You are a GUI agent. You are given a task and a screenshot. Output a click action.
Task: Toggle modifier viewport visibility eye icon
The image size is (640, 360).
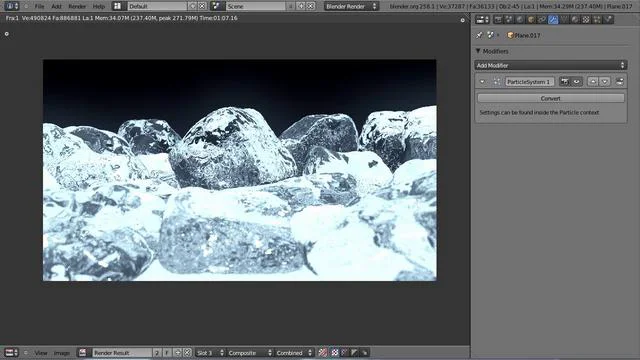[576, 82]
